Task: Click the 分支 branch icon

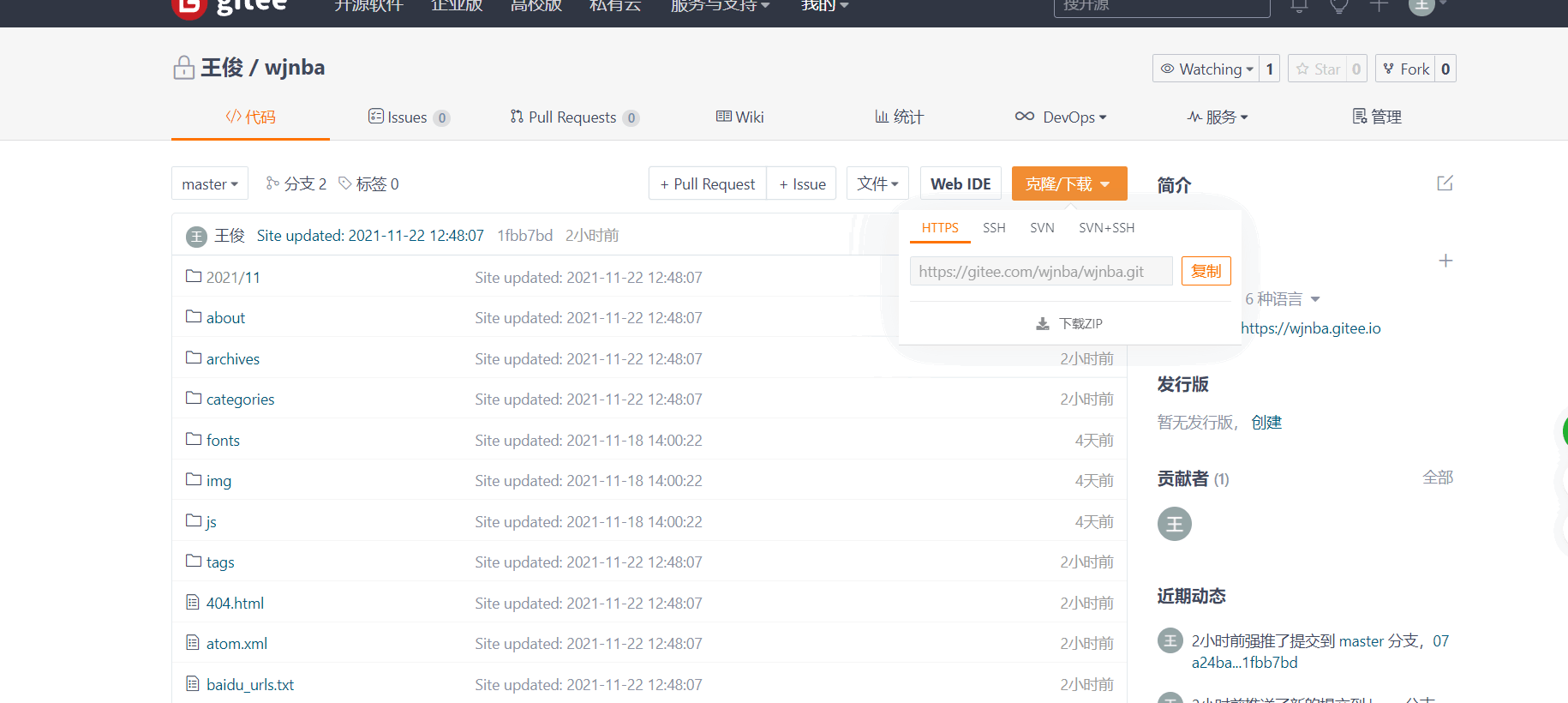Action: pyautogui.click(x=272, y=183)
